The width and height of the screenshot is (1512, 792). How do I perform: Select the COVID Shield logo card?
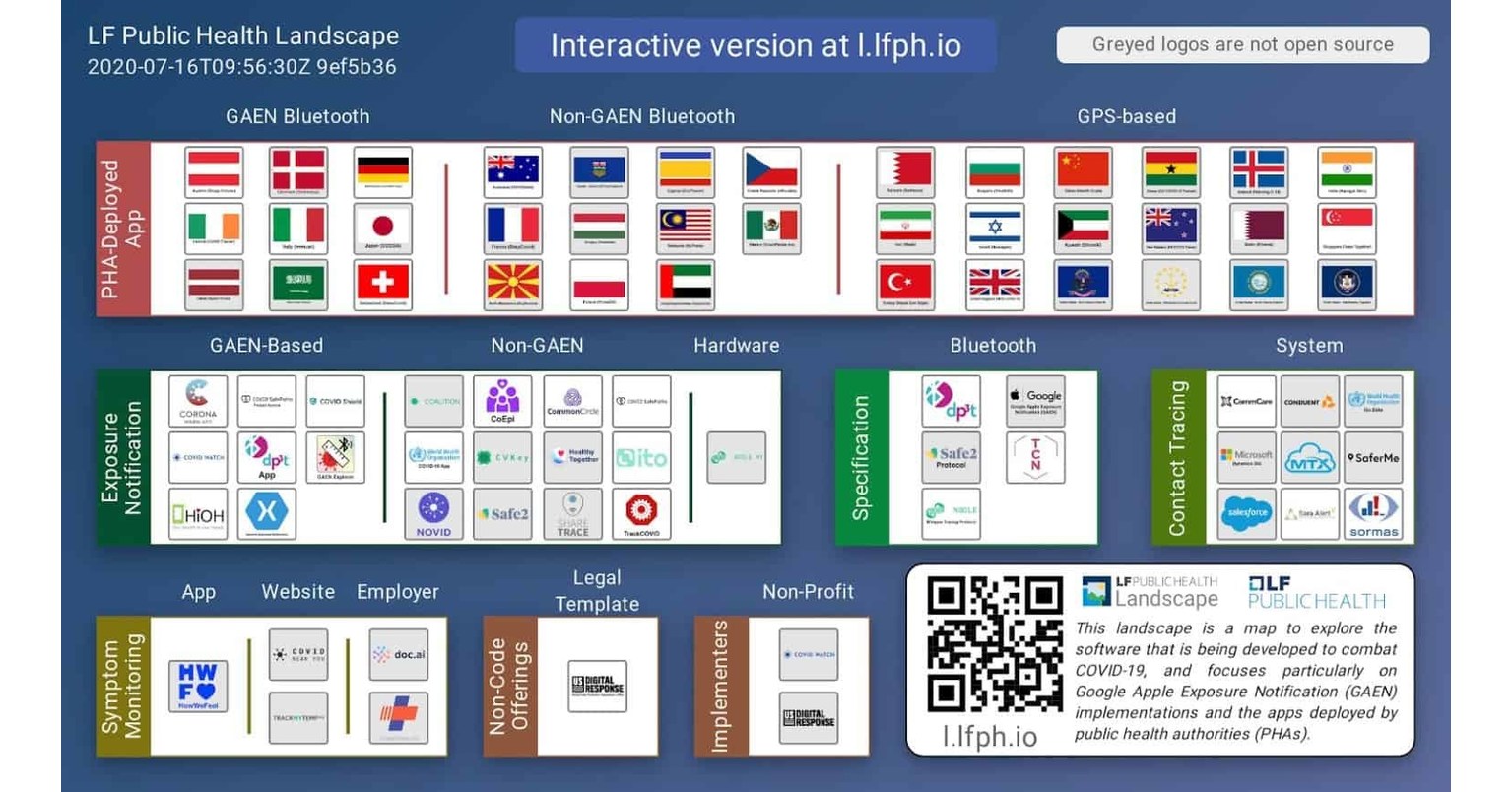click(x=335, y=401)
